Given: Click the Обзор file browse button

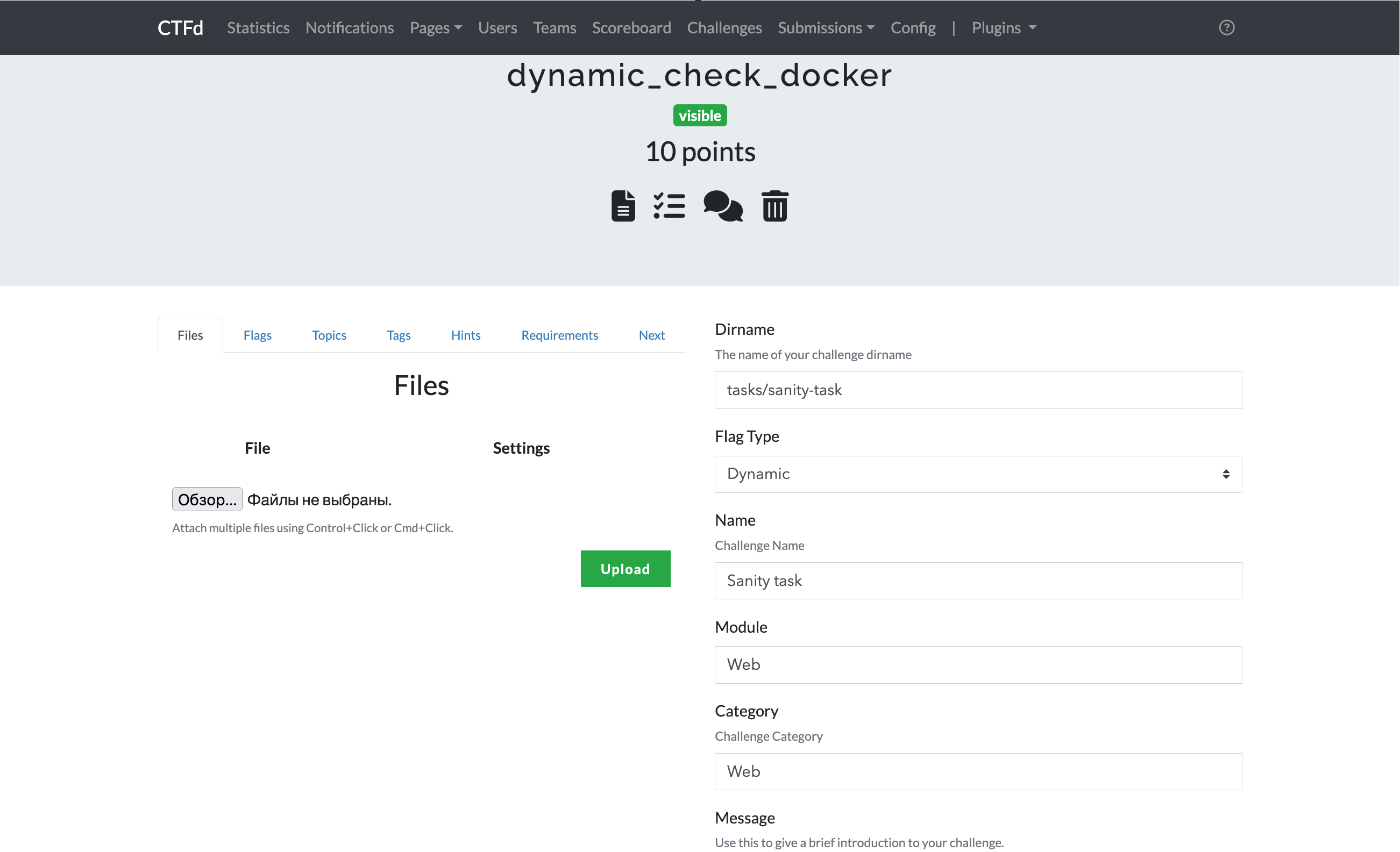Looking at the screenshot, I should [207, 499].
